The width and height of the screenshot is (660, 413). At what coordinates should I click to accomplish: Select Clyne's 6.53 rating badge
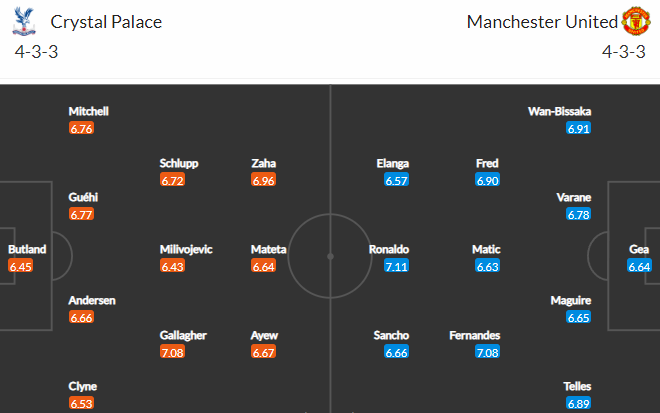click(81, 404)
